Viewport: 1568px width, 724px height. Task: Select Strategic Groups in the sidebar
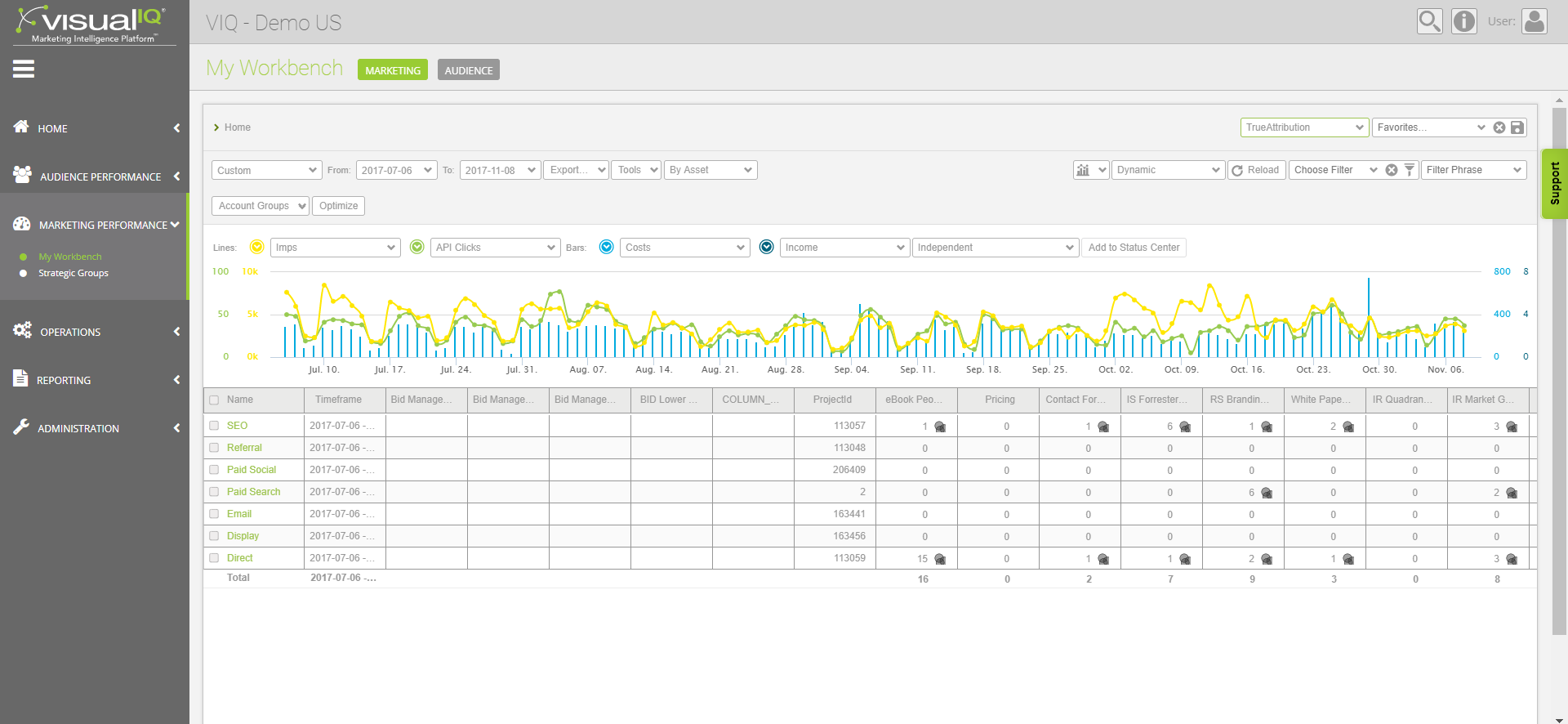click(73, 273)
